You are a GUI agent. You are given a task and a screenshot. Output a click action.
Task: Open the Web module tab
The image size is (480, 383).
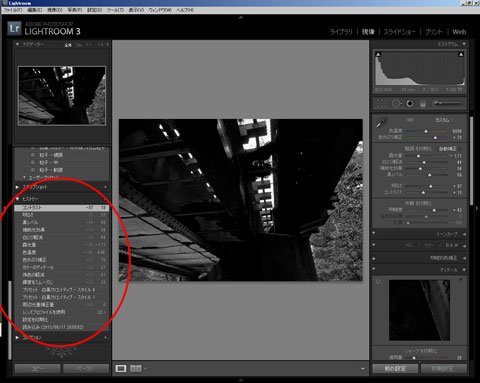click(459, 32)
